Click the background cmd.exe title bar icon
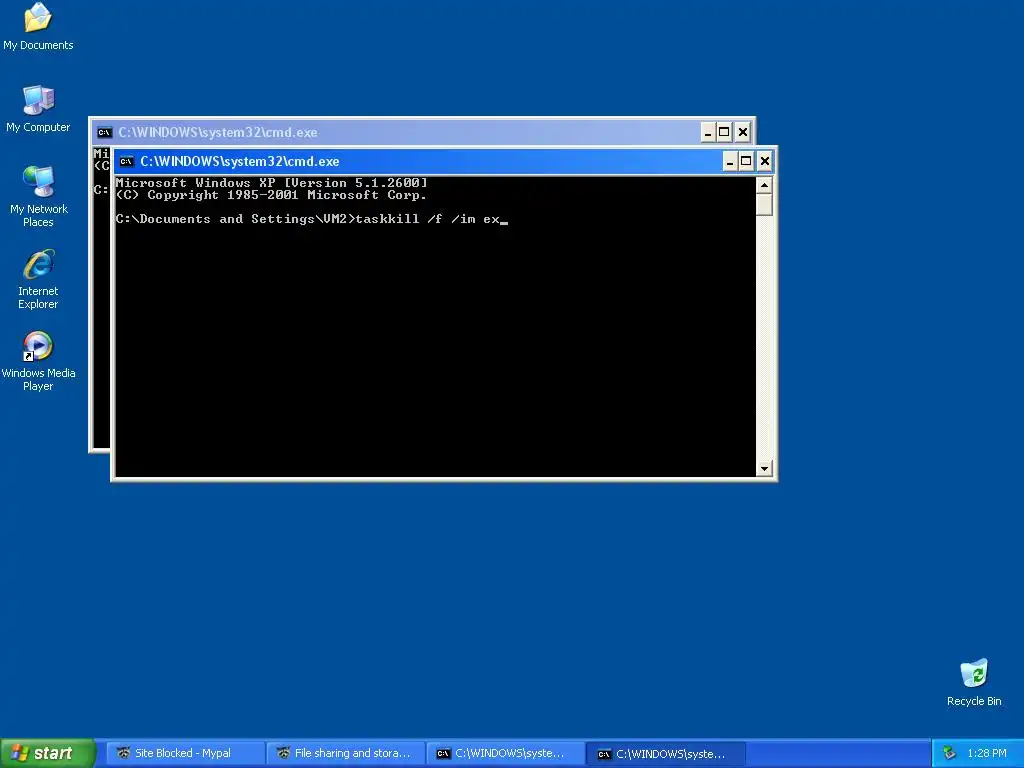 tap(104, 133)
